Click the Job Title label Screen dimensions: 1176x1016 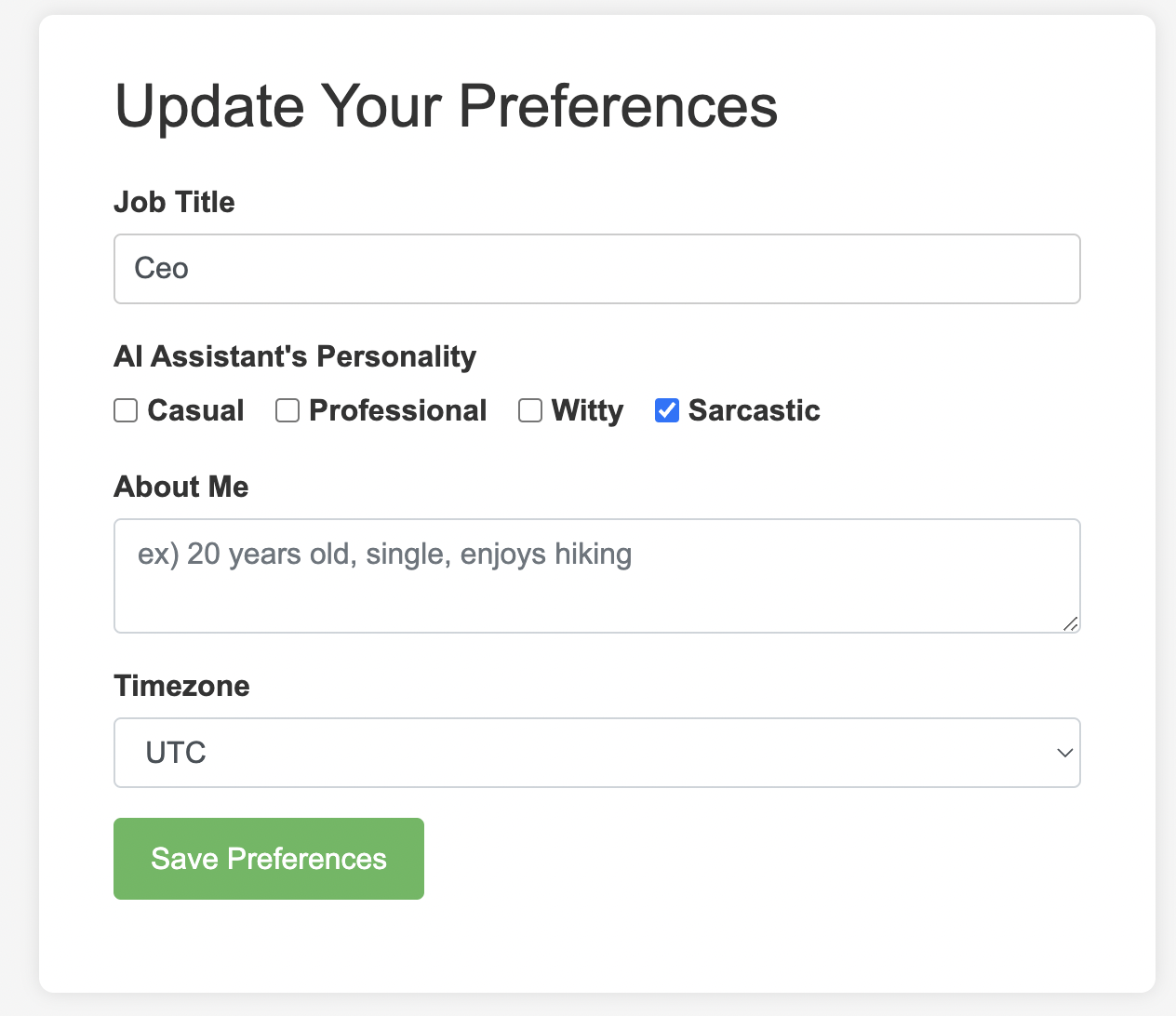tap(174, 202)
